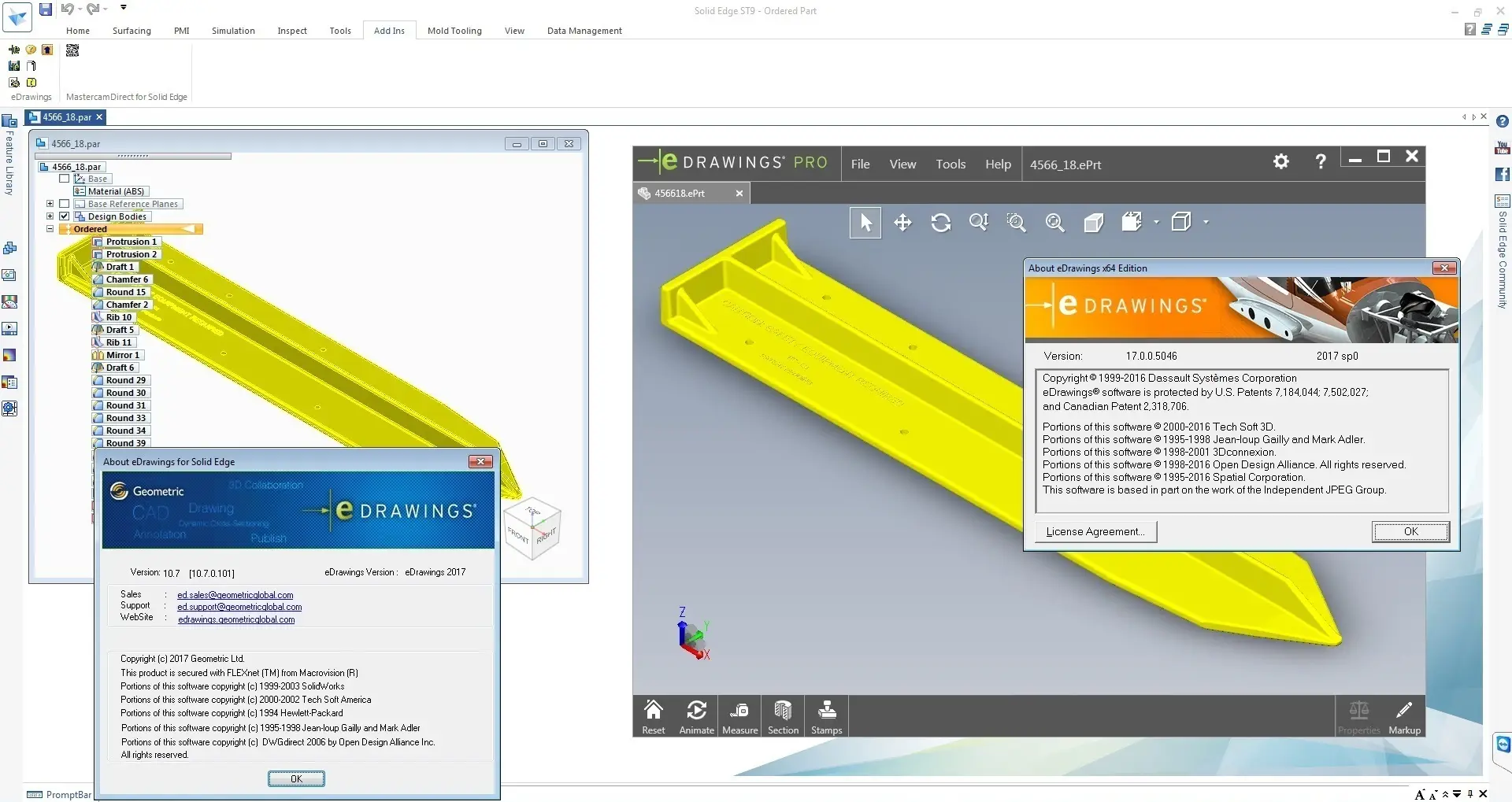Open the display style dropdown arrow
Image resolution: width=1512 pixels, height=802 pixels.
[1206, 223]
